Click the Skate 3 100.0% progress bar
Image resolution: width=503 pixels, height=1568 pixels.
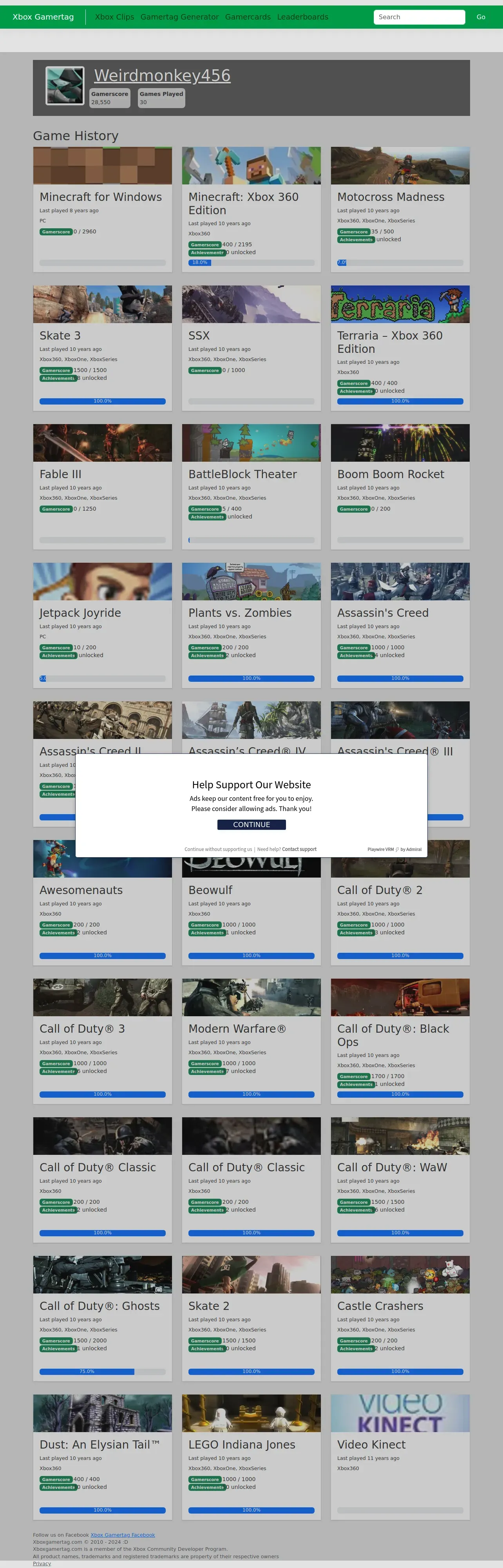(x=102, y=401)
